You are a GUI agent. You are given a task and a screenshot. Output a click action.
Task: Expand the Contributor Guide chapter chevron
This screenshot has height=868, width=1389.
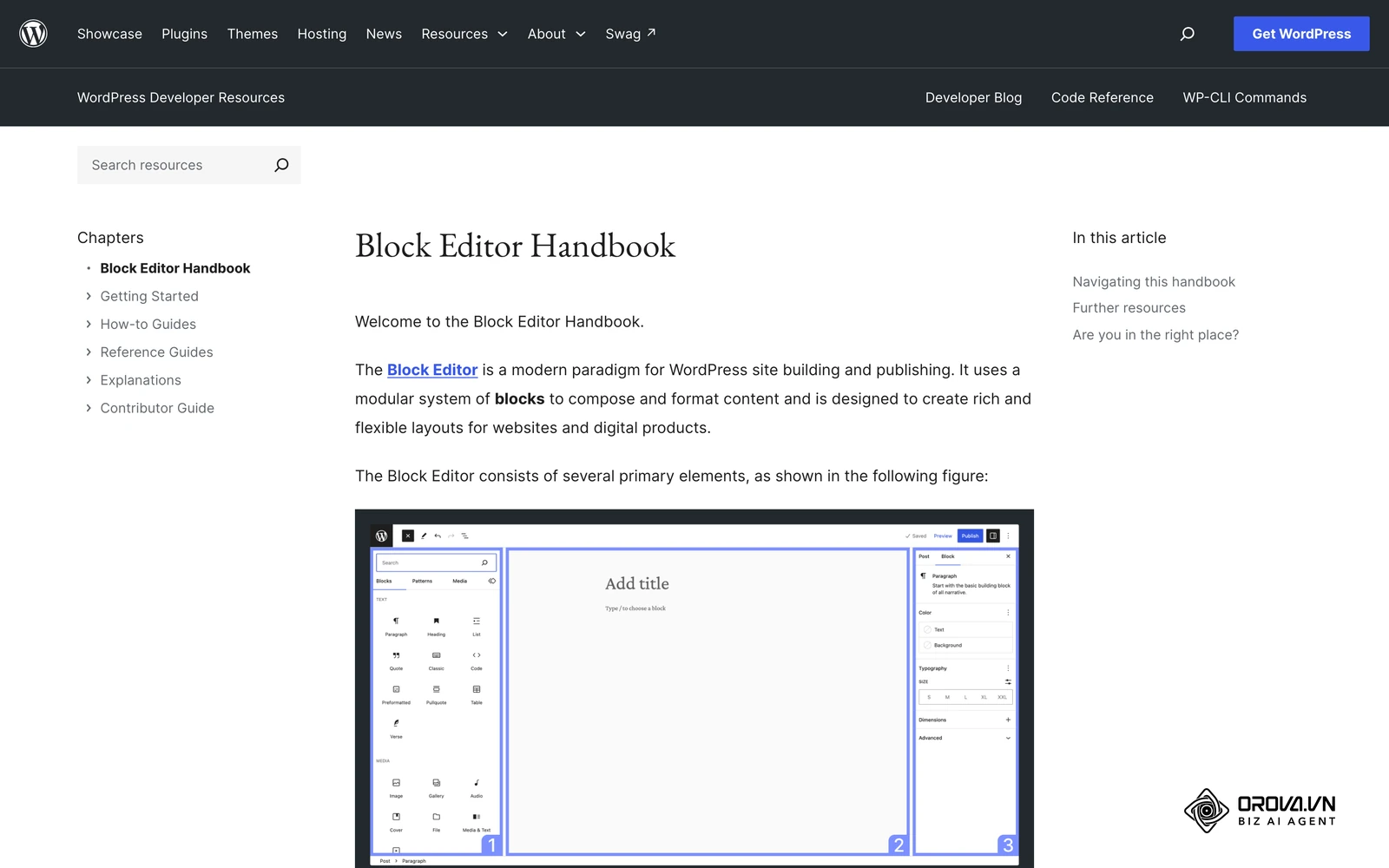tap(89, 408)
